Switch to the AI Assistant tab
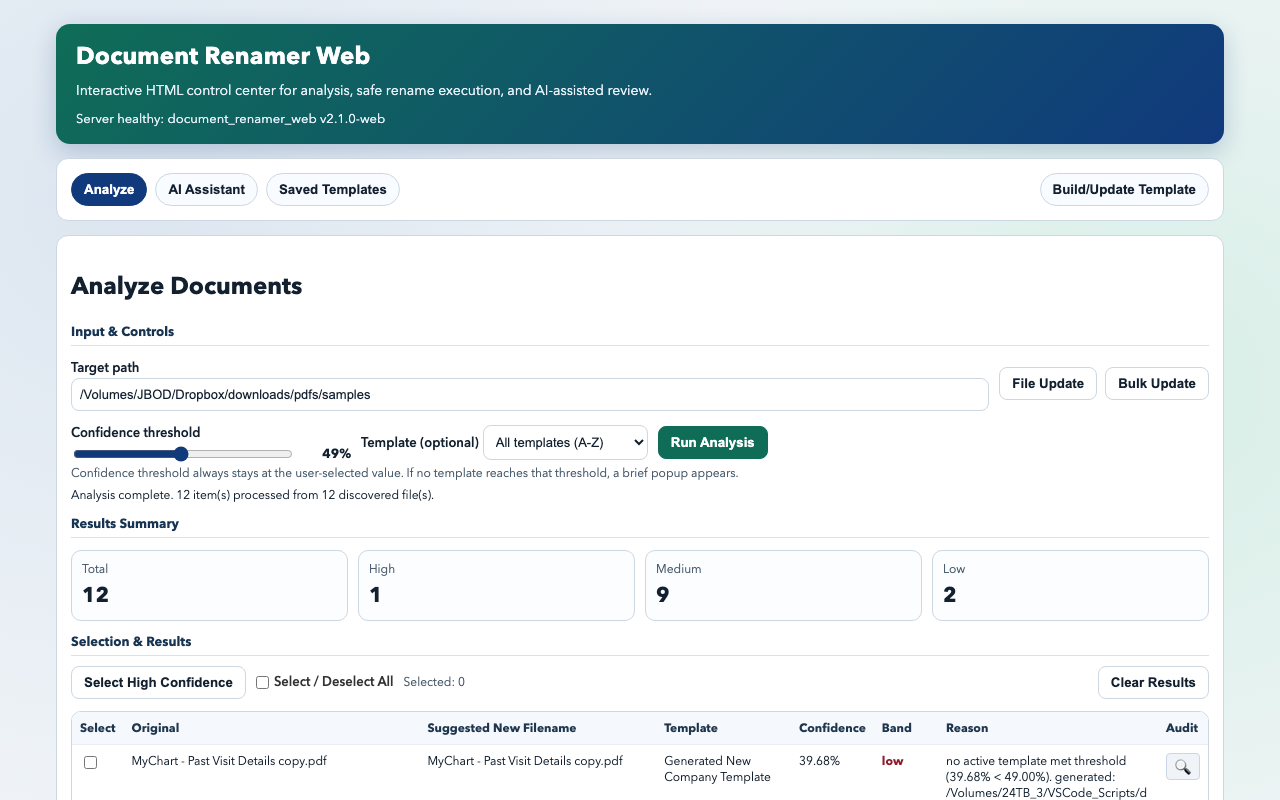This screenshot has height=800, width=1280. (x=207, y=190)
